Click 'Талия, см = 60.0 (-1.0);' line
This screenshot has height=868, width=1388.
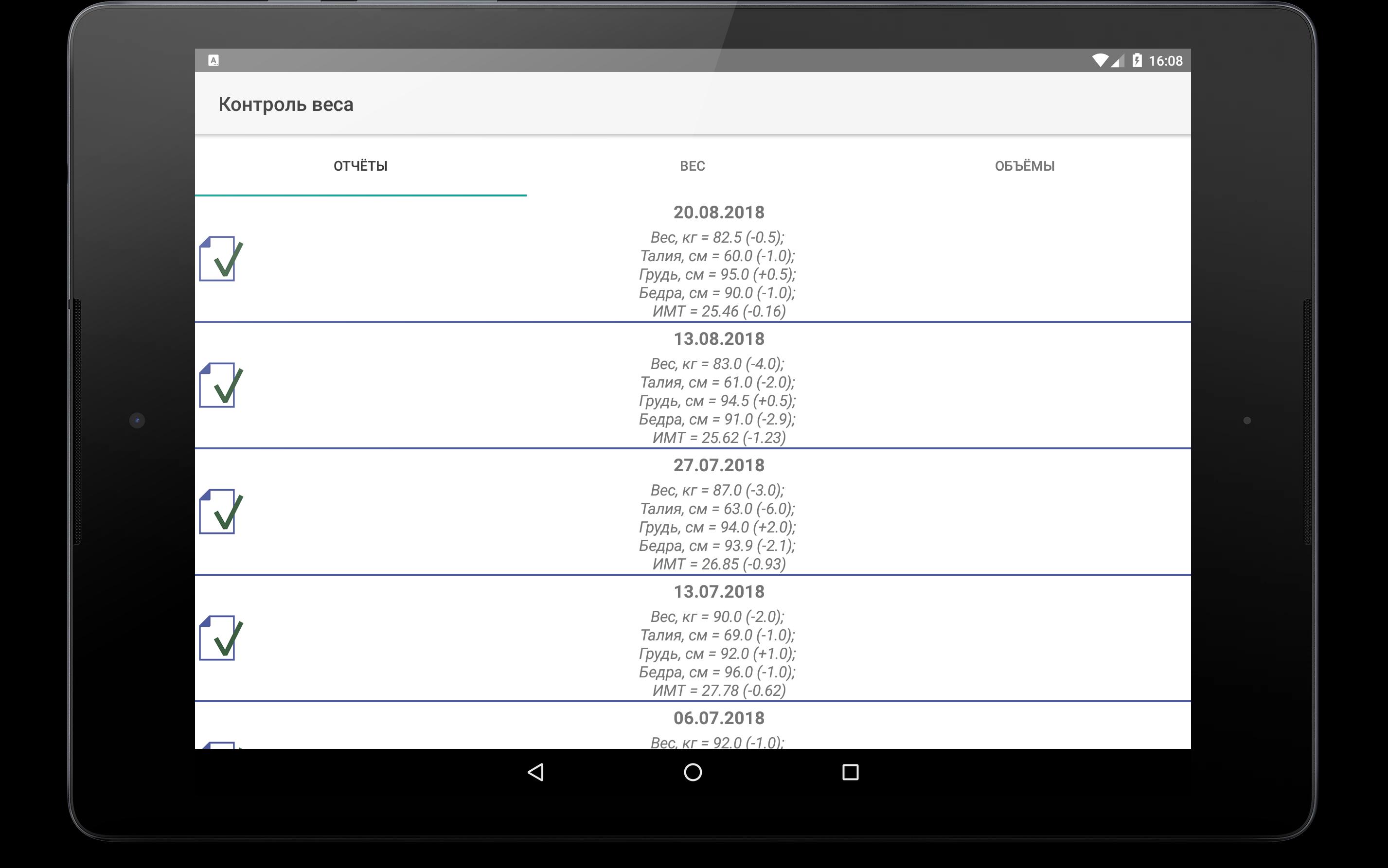[717, 255]
